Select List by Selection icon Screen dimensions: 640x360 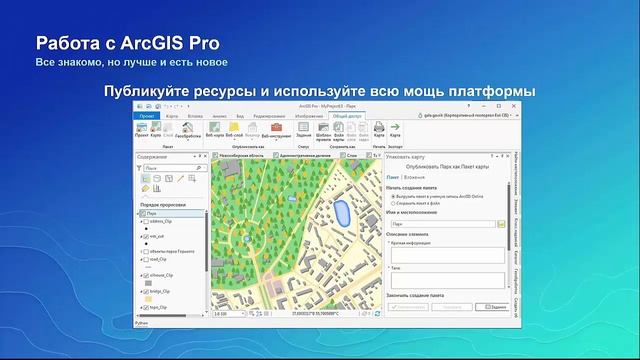pyautogui.click(x=169, y=178)
